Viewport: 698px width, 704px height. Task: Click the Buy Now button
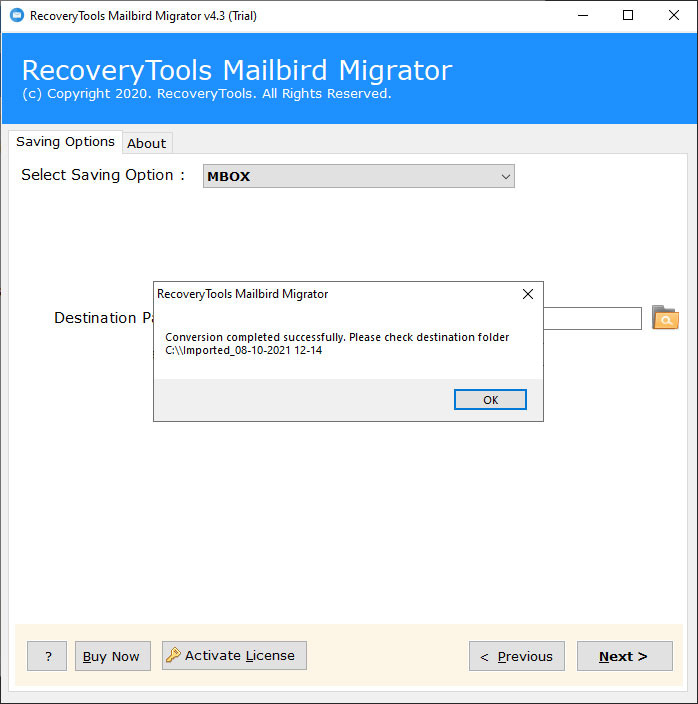pyautogui.click(x=113, y=656)
